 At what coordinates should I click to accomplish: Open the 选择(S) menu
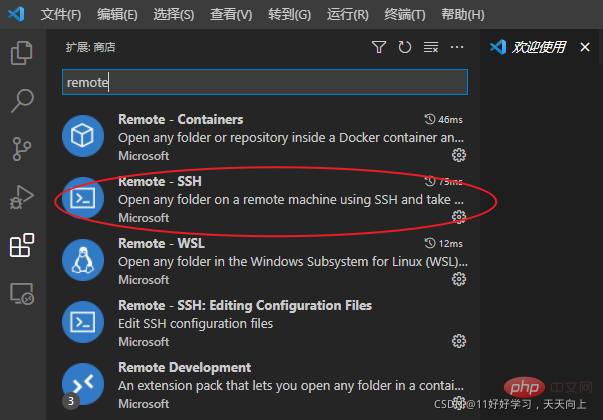coord(173,15)
